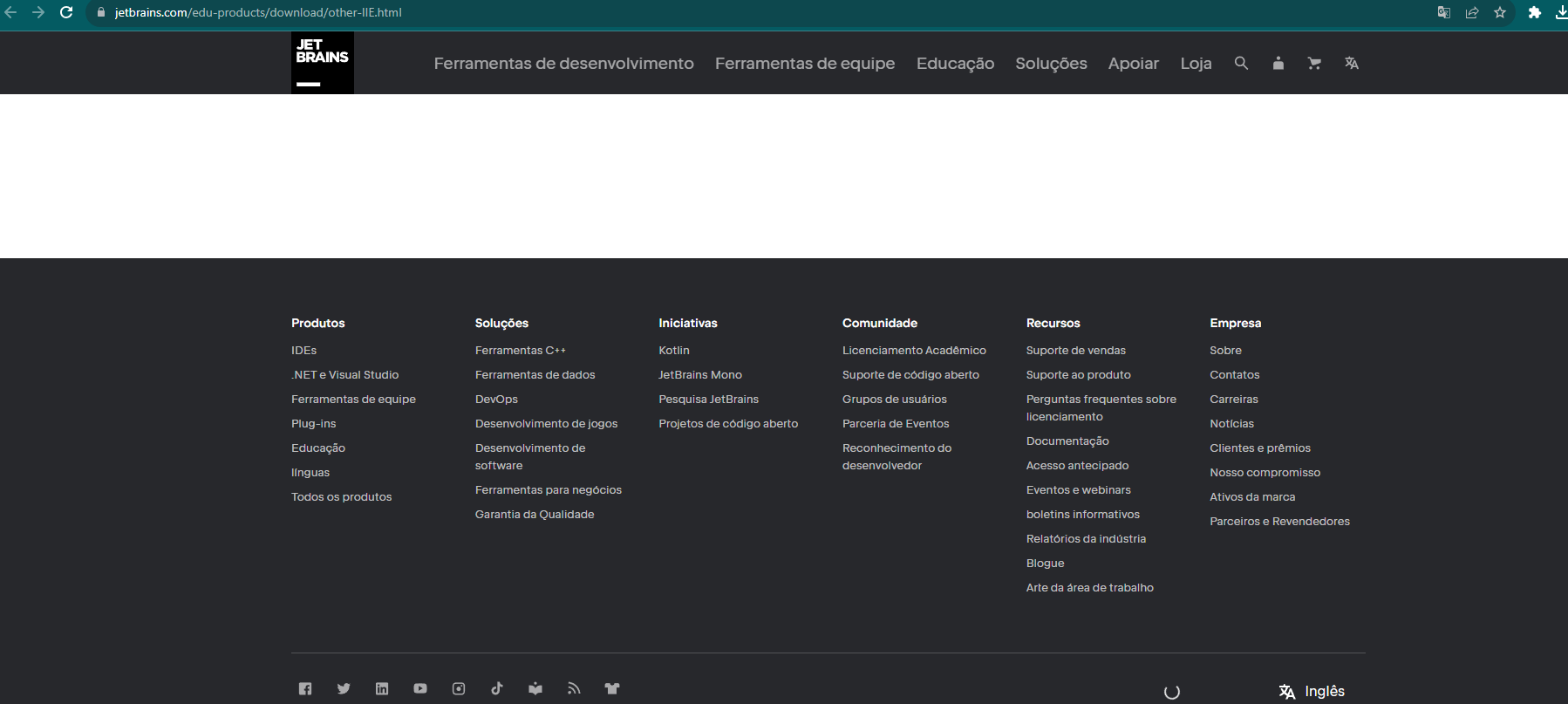Click the header language translate icon
Viewport: 1568px width, 704px height.
pyautogui.click(x=1352, y=63)
